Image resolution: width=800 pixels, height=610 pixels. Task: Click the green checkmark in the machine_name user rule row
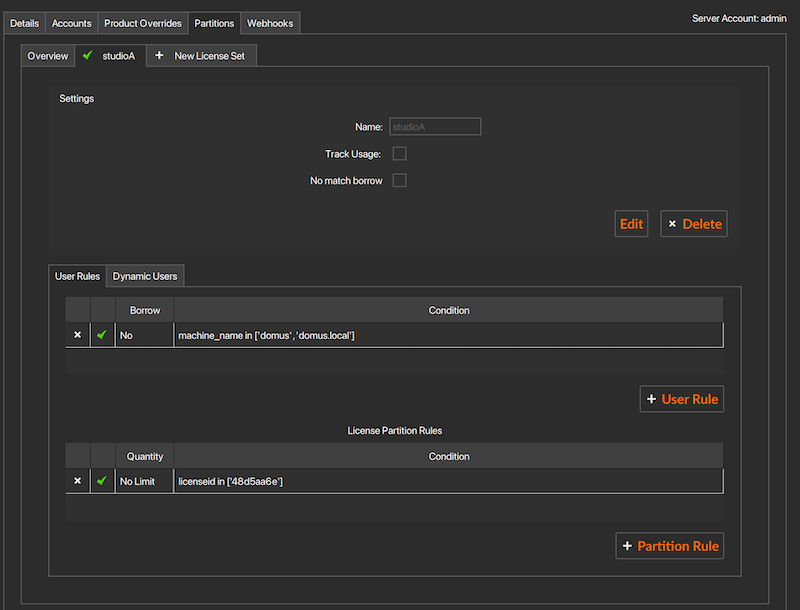coord(102,335)
